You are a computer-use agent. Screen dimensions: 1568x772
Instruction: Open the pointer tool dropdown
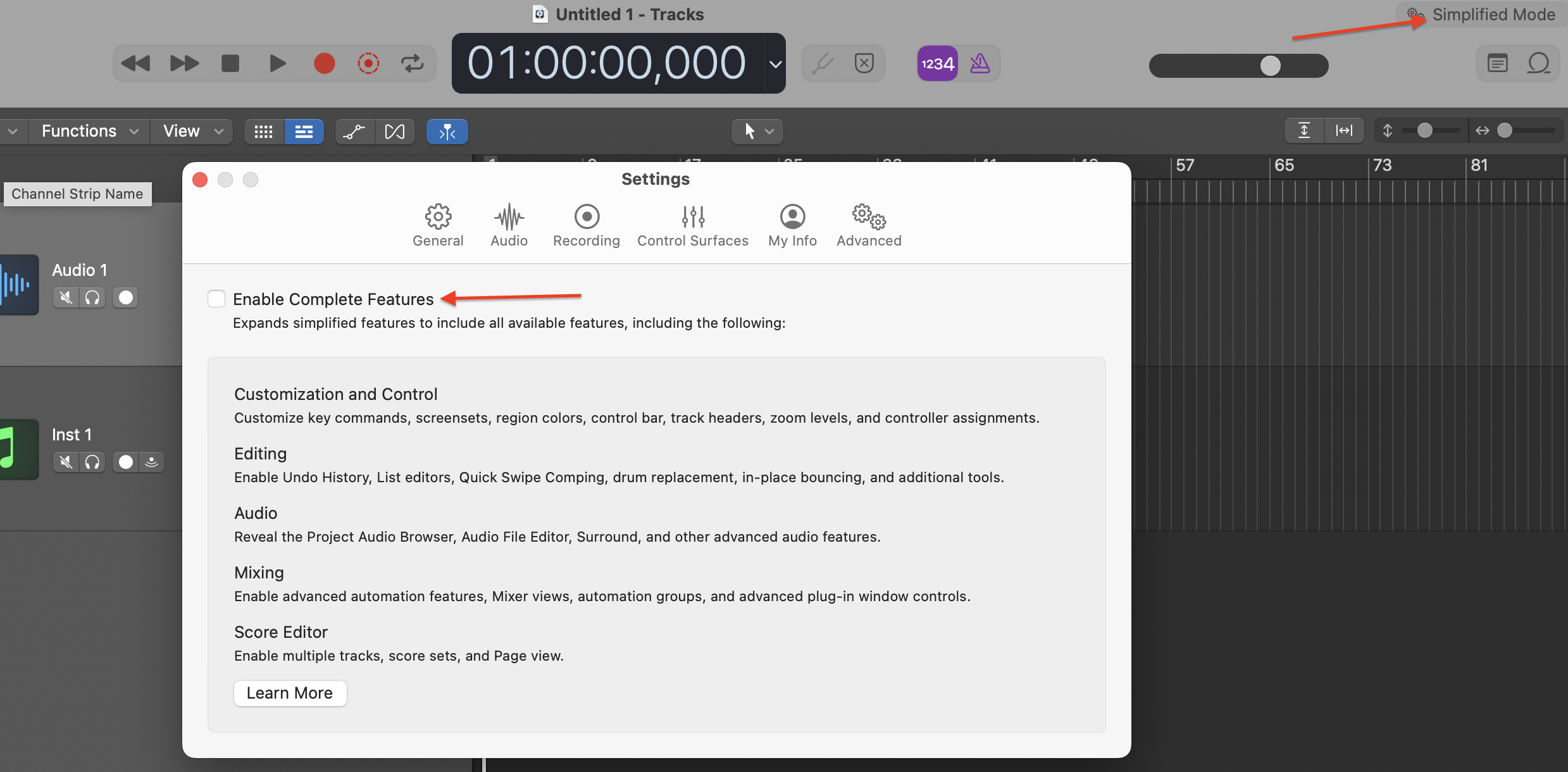point(757,131)
